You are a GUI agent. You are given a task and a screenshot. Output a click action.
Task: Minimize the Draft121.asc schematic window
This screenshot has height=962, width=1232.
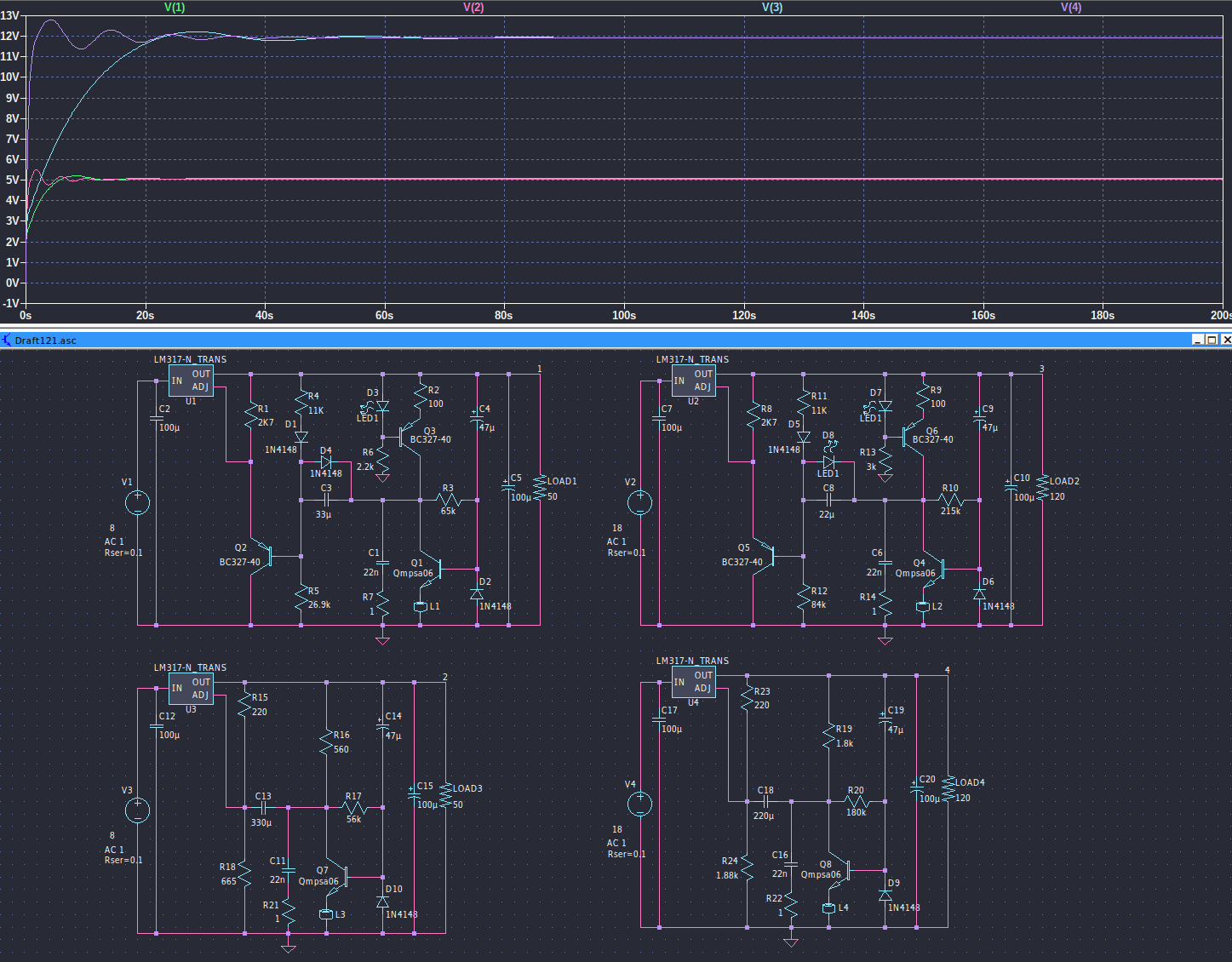[1198, 340]
